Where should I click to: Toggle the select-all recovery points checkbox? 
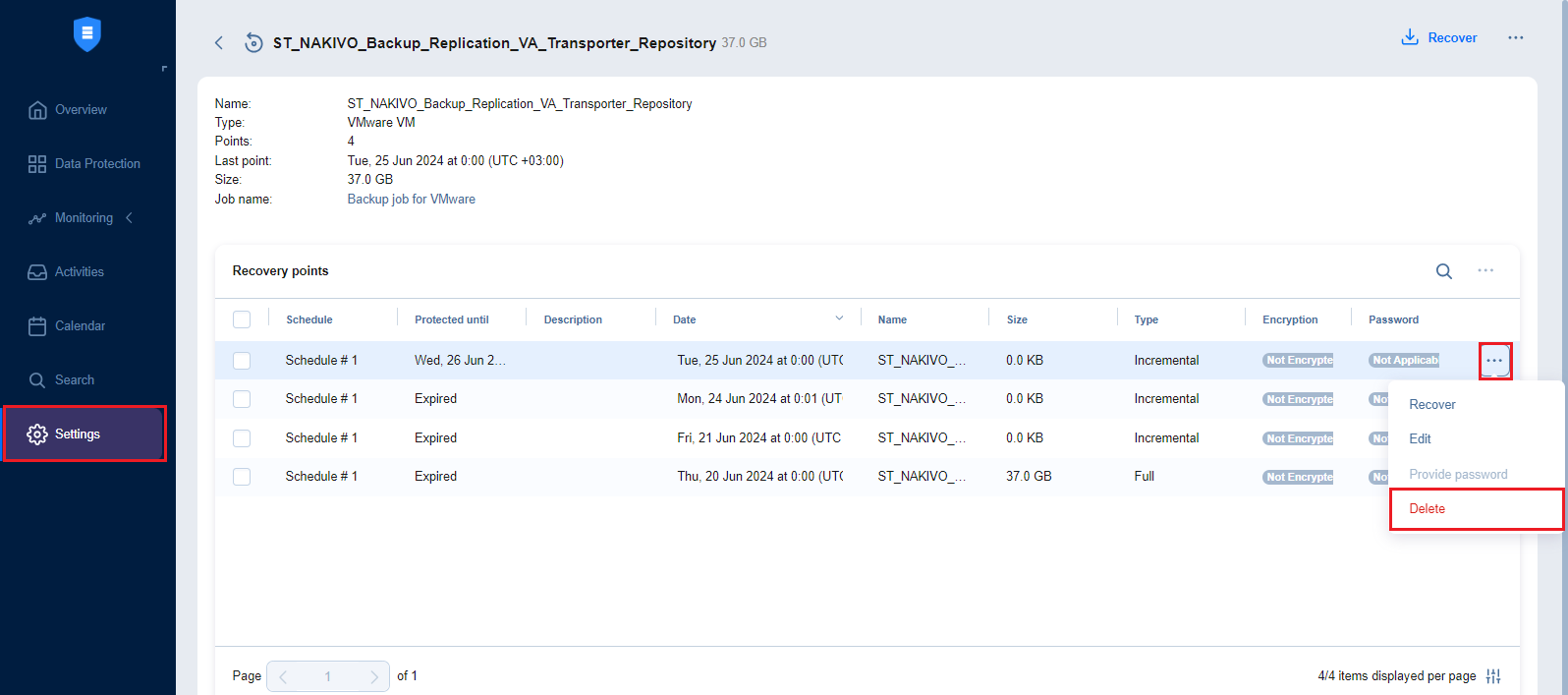tap(242, 319)
